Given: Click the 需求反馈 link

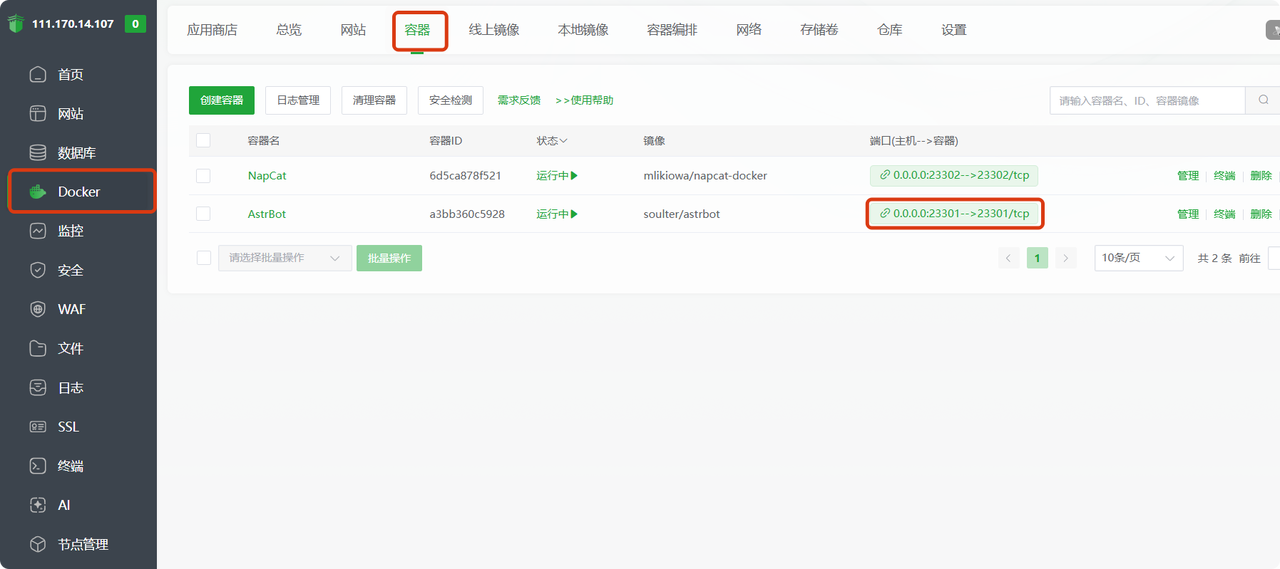Looking at the screenshot, I should click(x=519, y=100).
